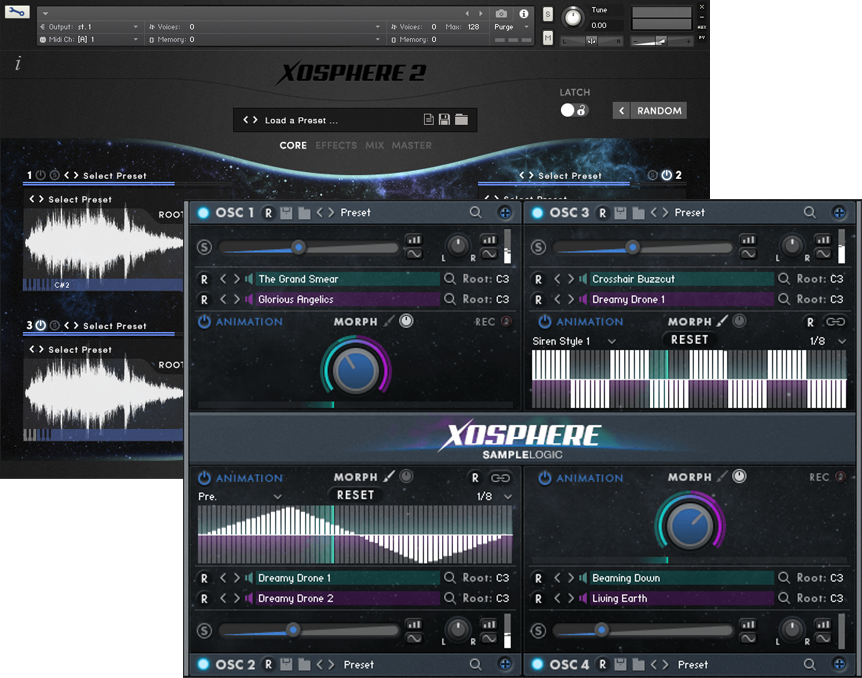Open OSC 1 preset folder icon
The width and height of the screenshot is (862, 678).
pyautogui.click(x=304, y=213)
